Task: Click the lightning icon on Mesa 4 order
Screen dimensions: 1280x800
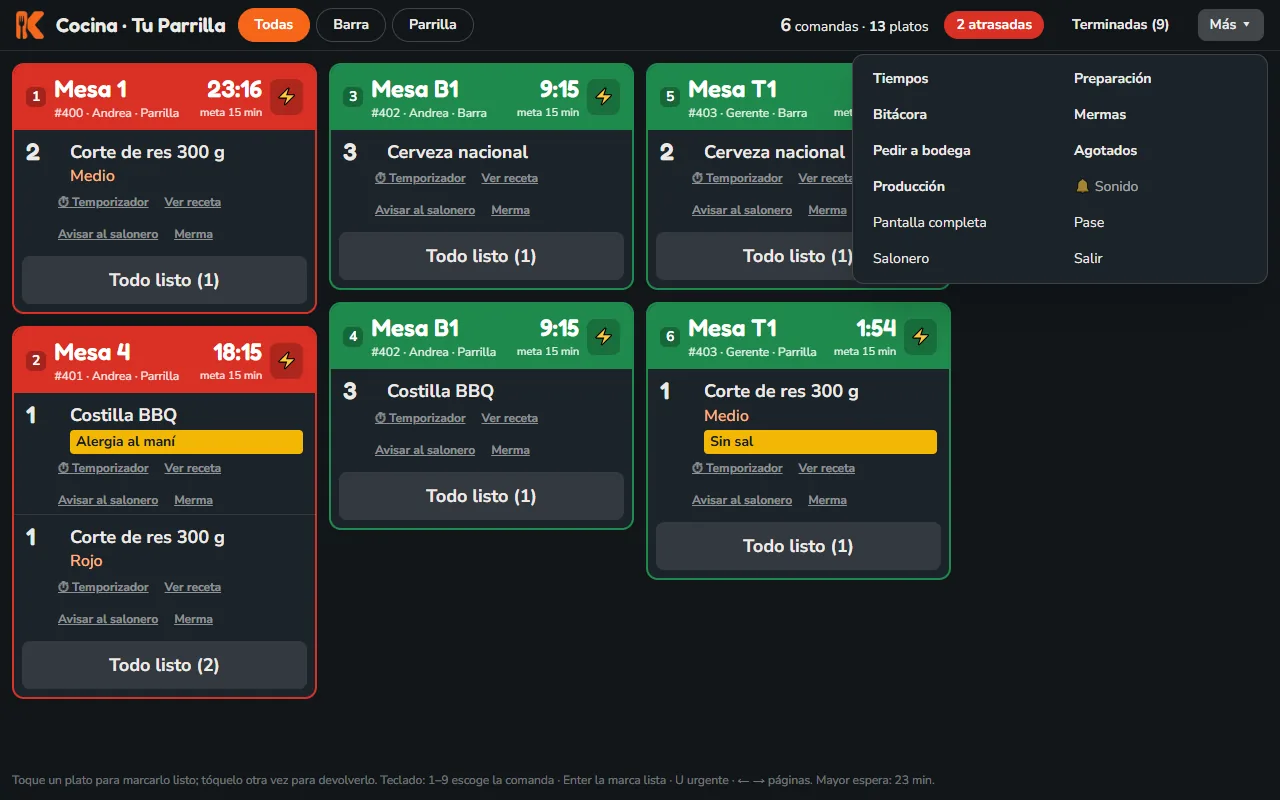Action: click(x=287, y=360)
